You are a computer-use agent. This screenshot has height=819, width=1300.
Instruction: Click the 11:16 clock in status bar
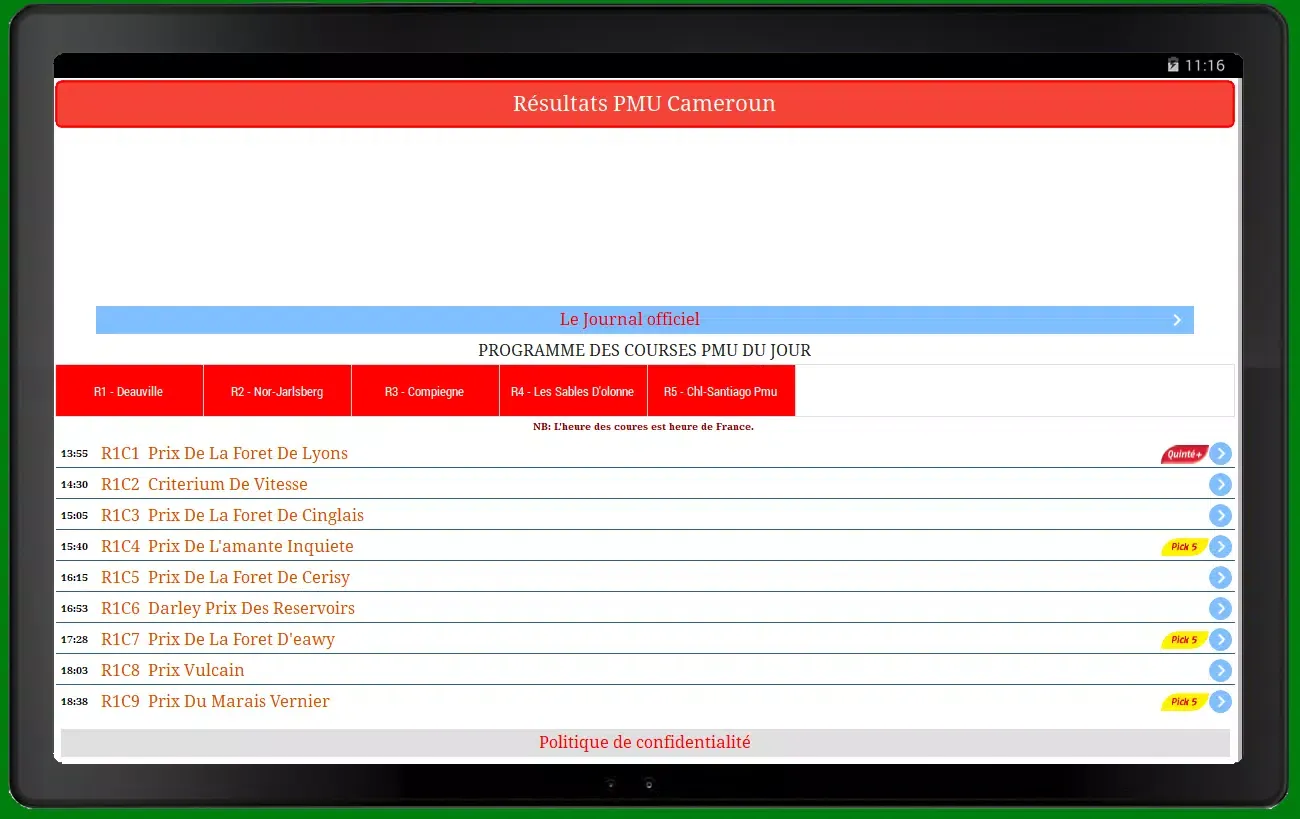tap(1205, 66)
